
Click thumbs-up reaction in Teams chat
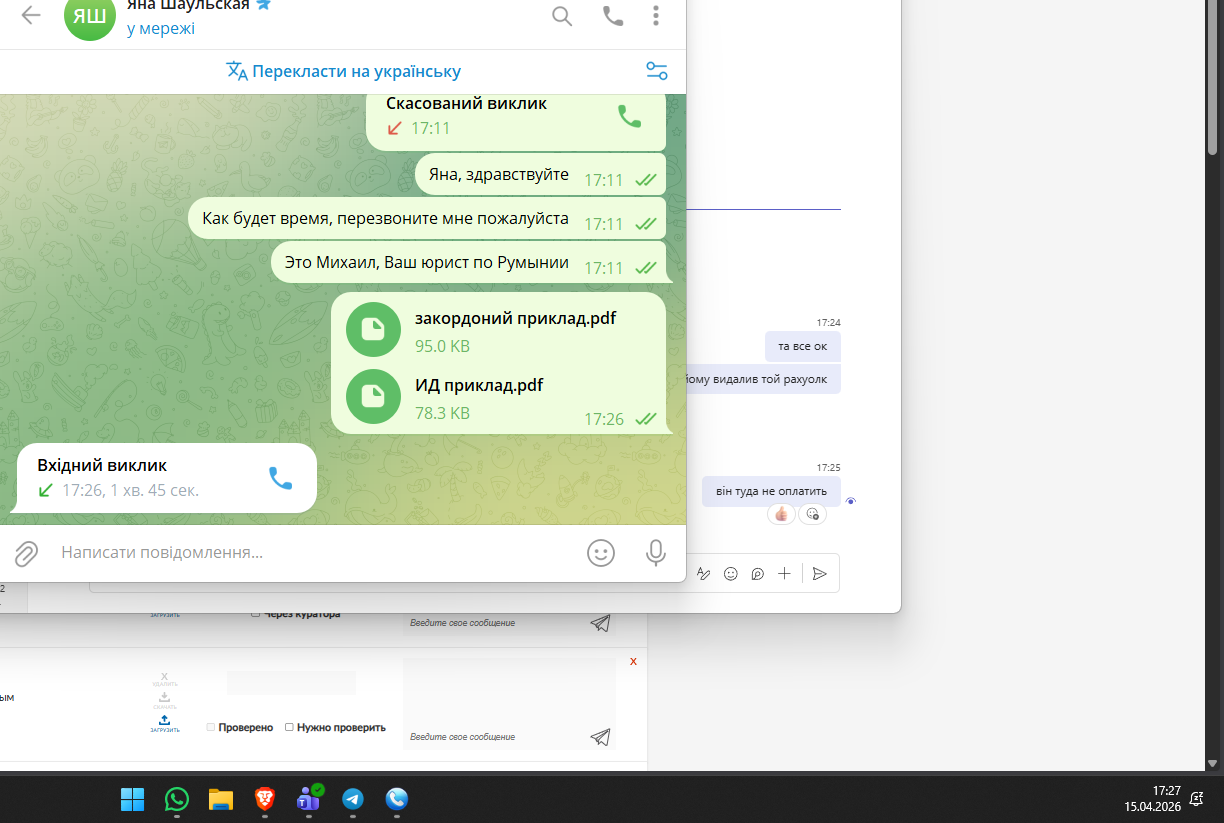coord(781,514)
